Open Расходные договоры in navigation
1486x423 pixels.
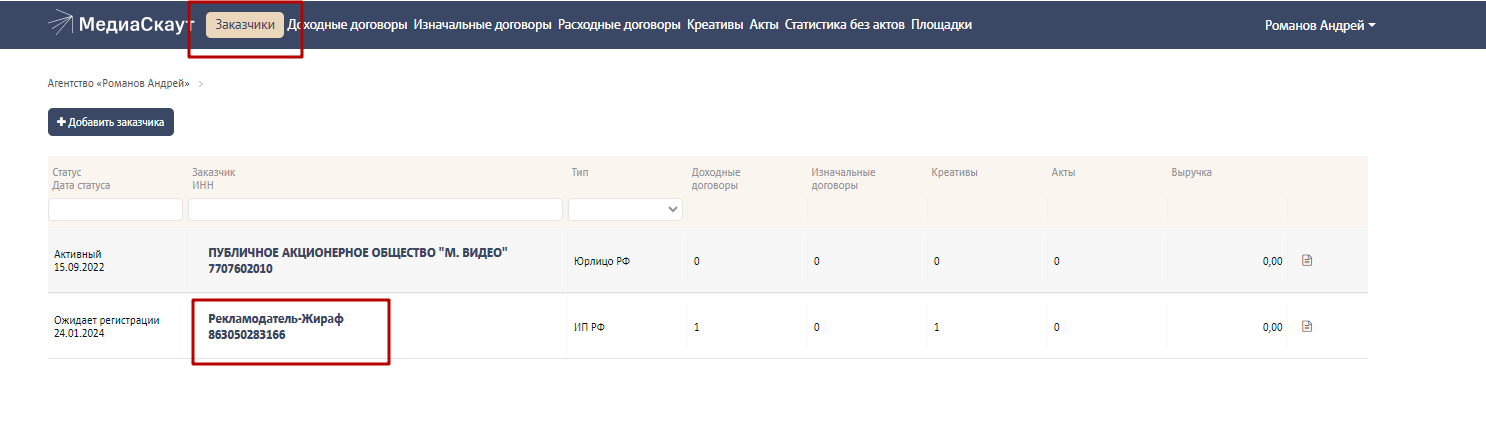(619, 25)
